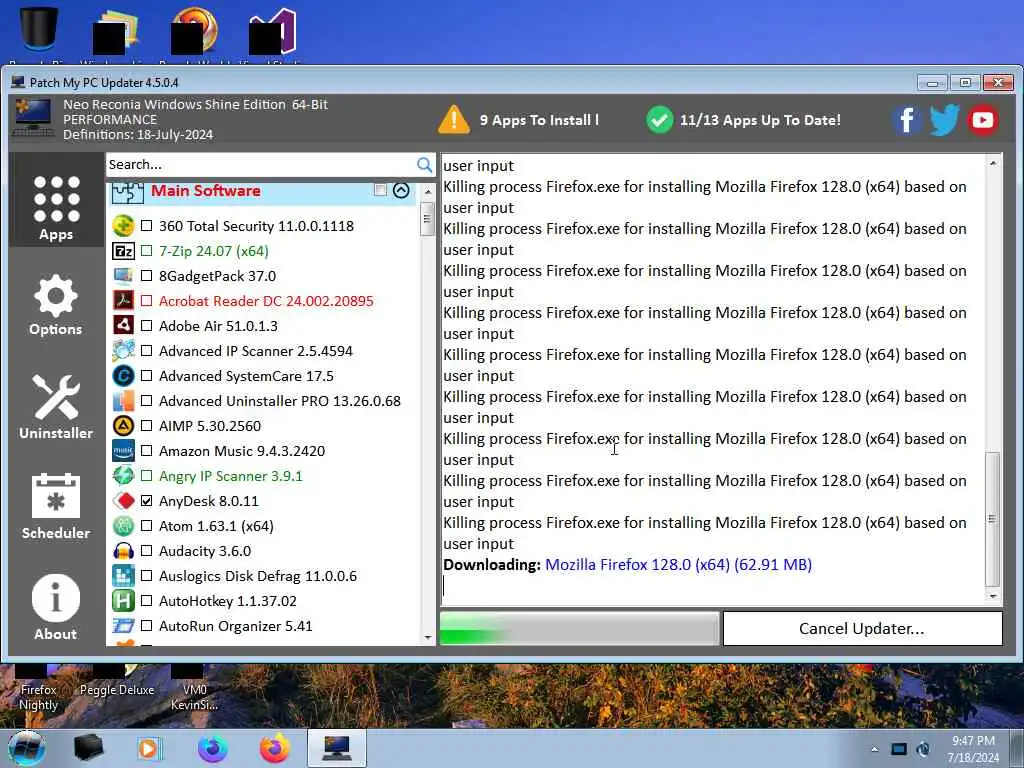
Task: Click the 7-Zip app icon
Action: pos(123,251)
